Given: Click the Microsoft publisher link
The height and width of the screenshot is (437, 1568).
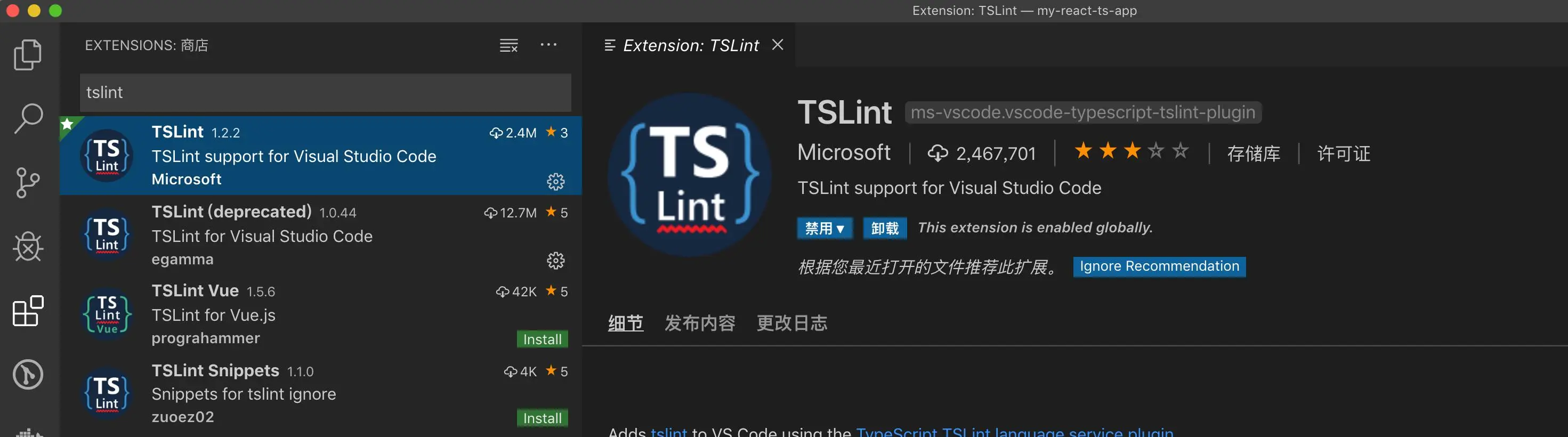Looking at the screenshot, I should point(844,152).
